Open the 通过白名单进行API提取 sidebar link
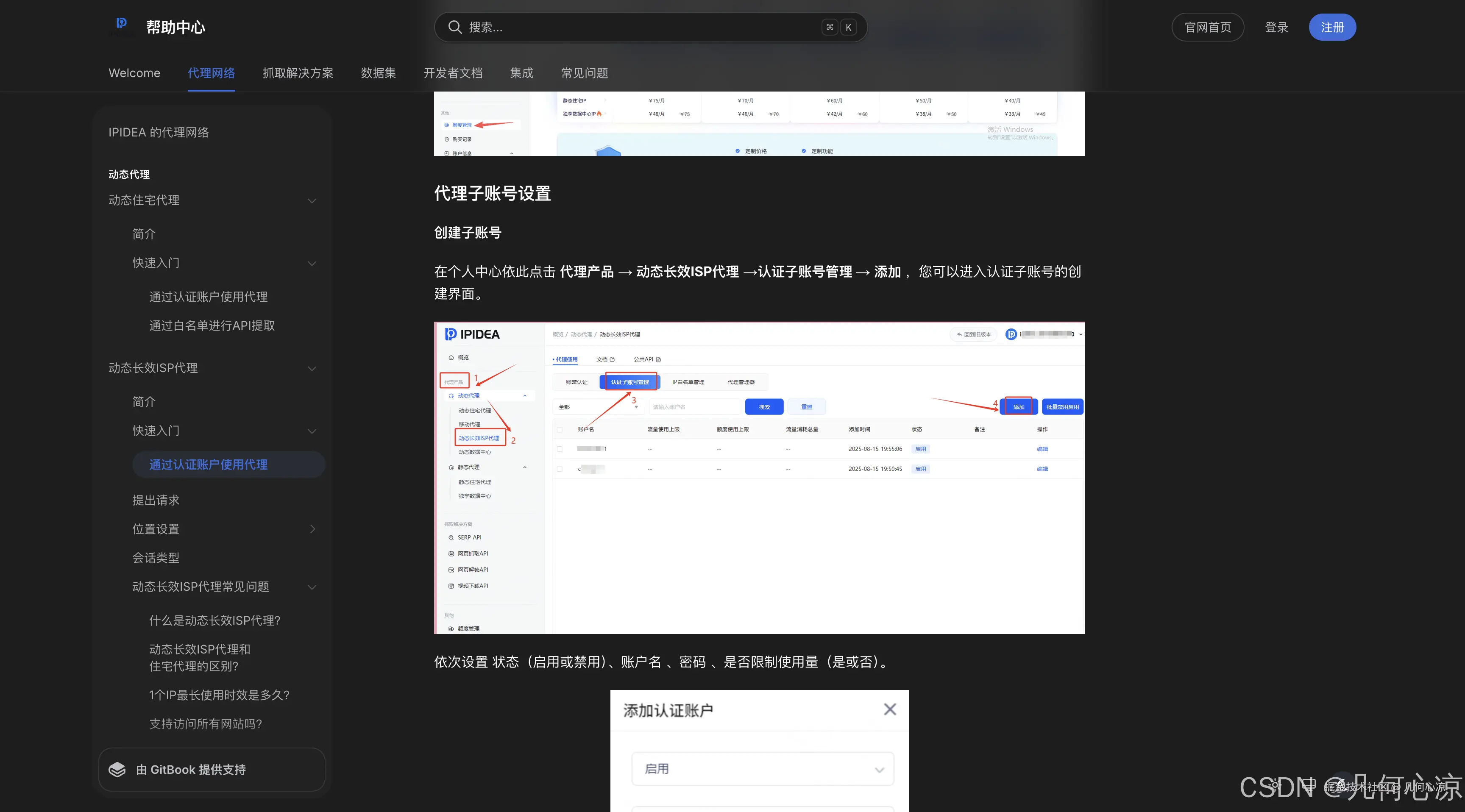The image size is (1465, 812). click(212, 325)
